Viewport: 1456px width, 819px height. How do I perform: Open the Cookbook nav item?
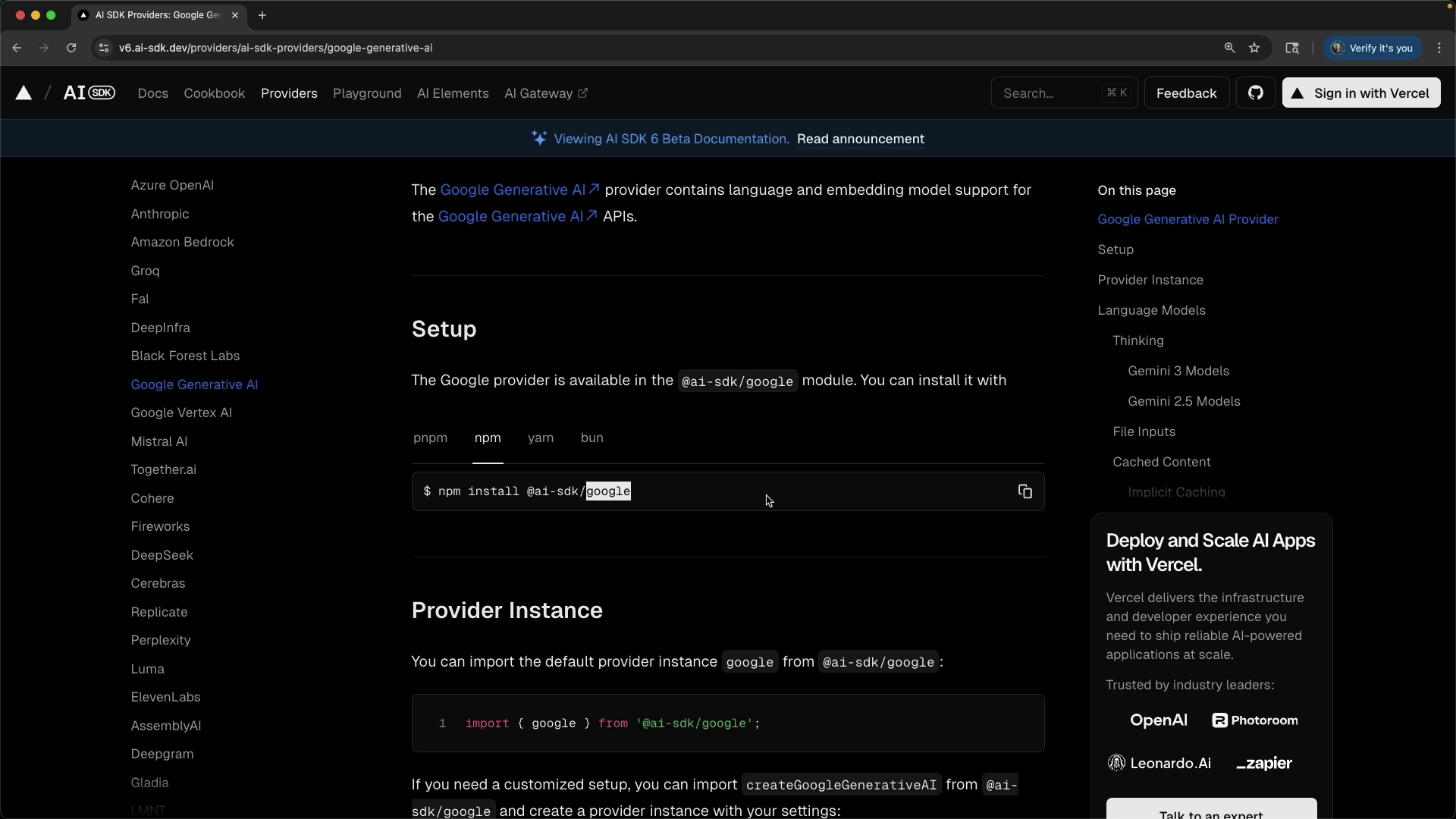point(215,93)
